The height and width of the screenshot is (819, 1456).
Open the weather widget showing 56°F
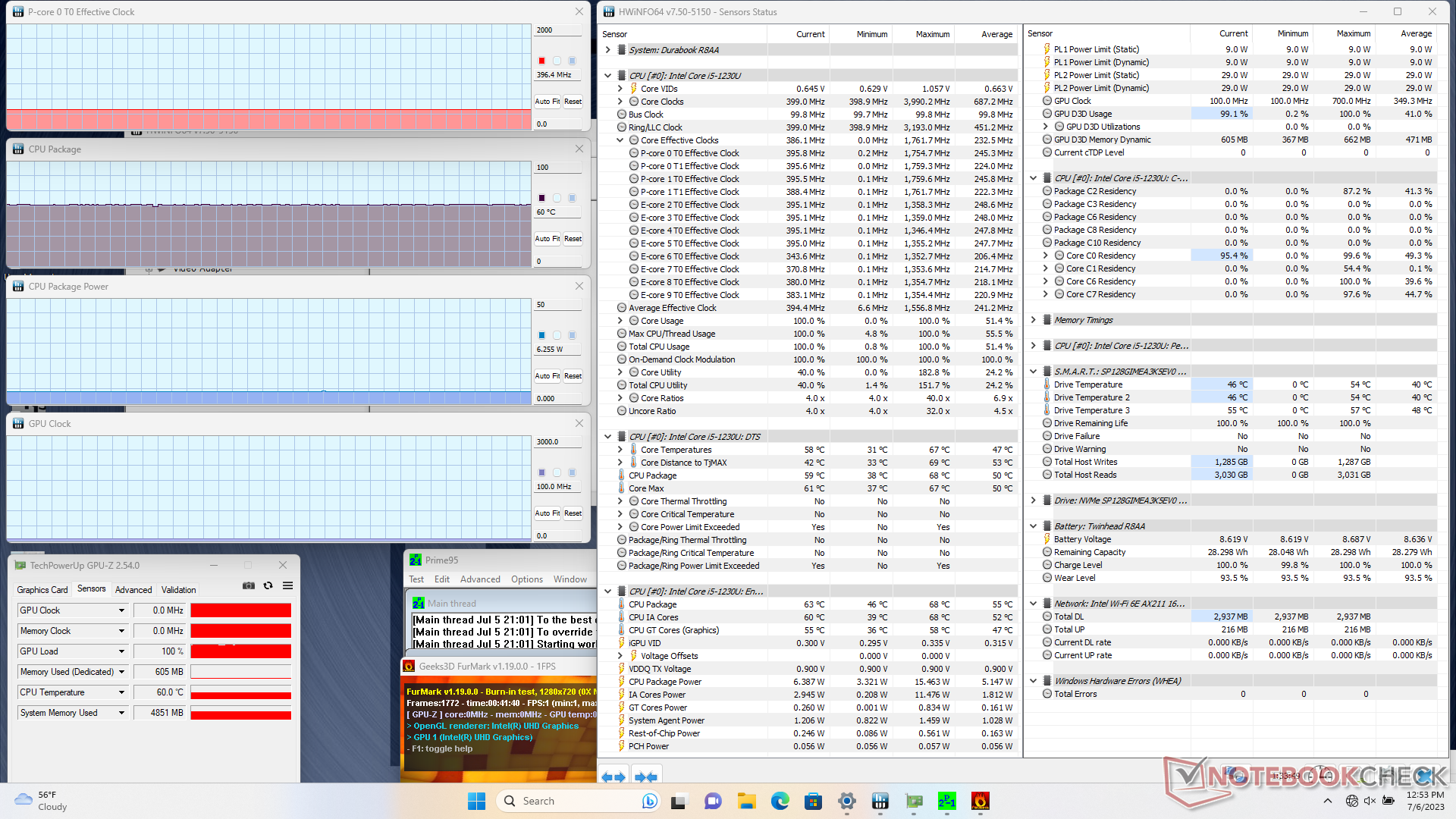[42, 801]
